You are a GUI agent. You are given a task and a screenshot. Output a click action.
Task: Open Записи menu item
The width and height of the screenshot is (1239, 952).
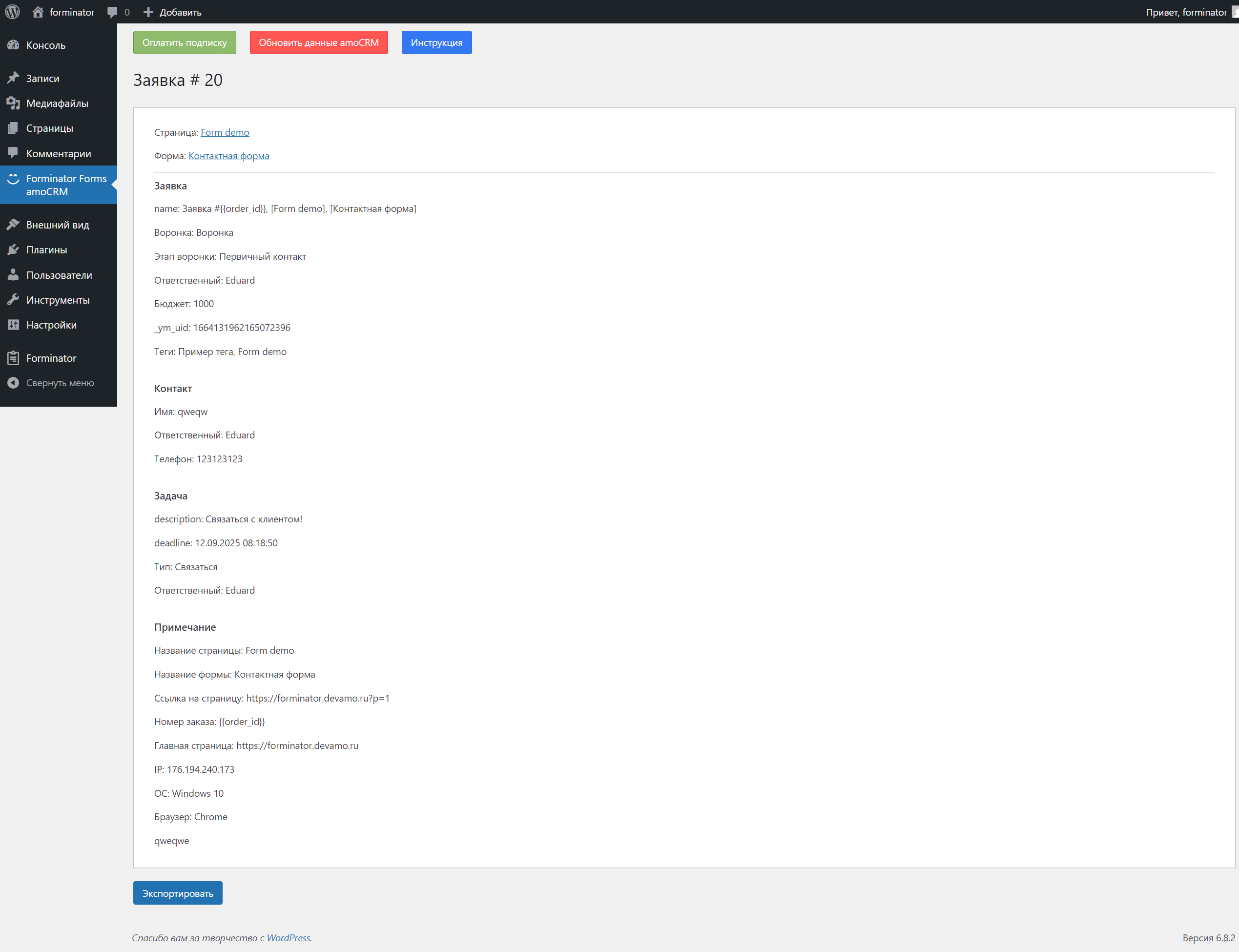point(59,78)
